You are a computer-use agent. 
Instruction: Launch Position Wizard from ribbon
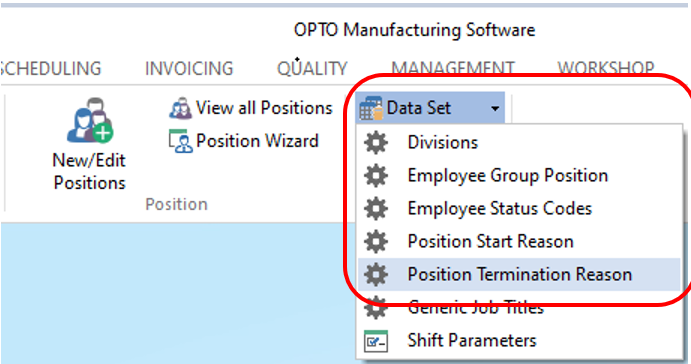tap(244, 141)
